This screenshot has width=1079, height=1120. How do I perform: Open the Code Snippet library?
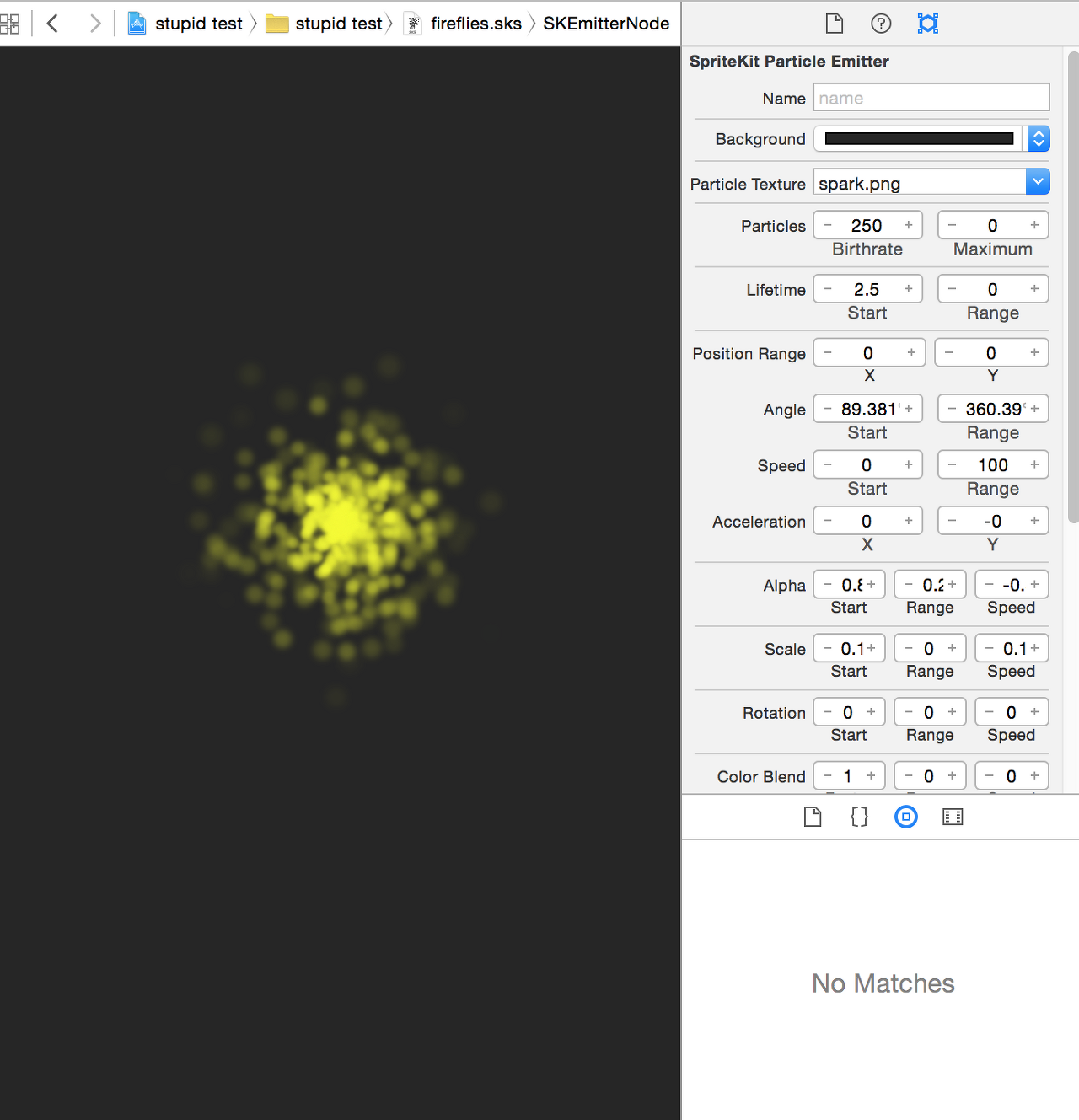[x=859, y=817]
